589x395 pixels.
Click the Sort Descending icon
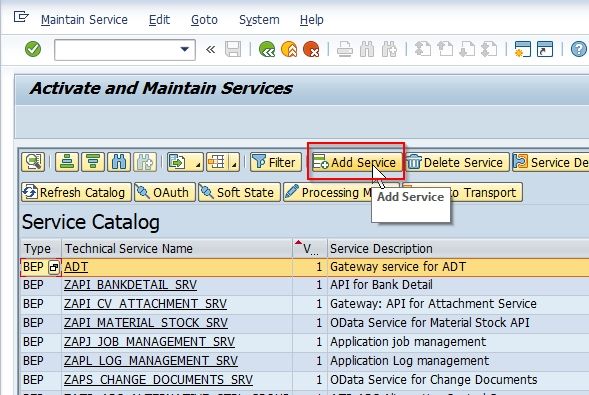(x=93, y=162)
